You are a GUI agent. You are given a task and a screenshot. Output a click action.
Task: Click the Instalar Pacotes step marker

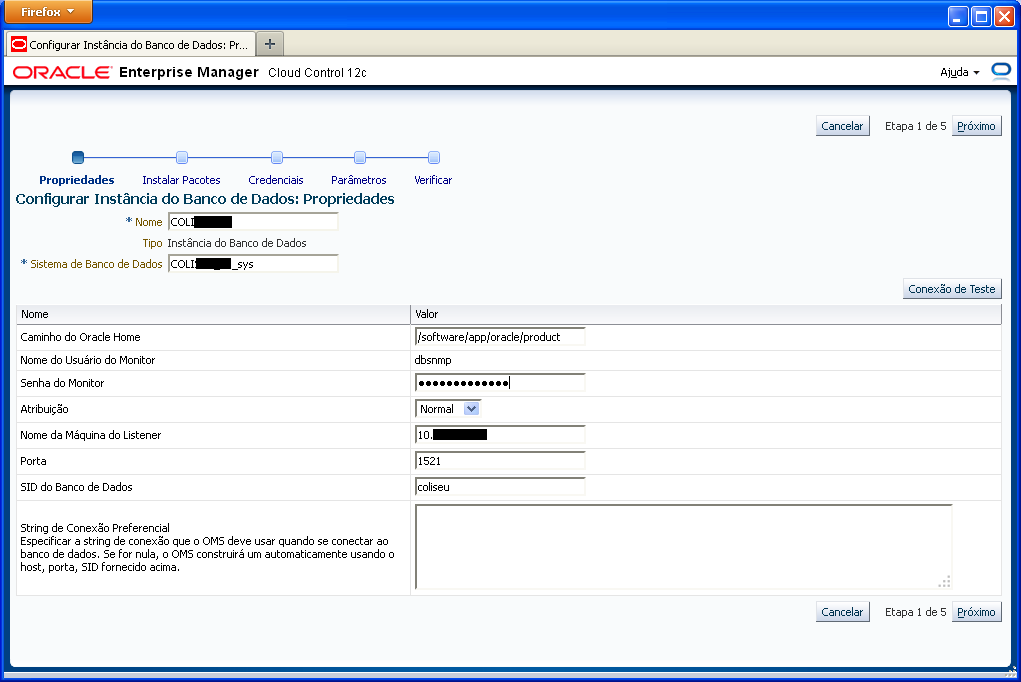[x=182, y=157]
